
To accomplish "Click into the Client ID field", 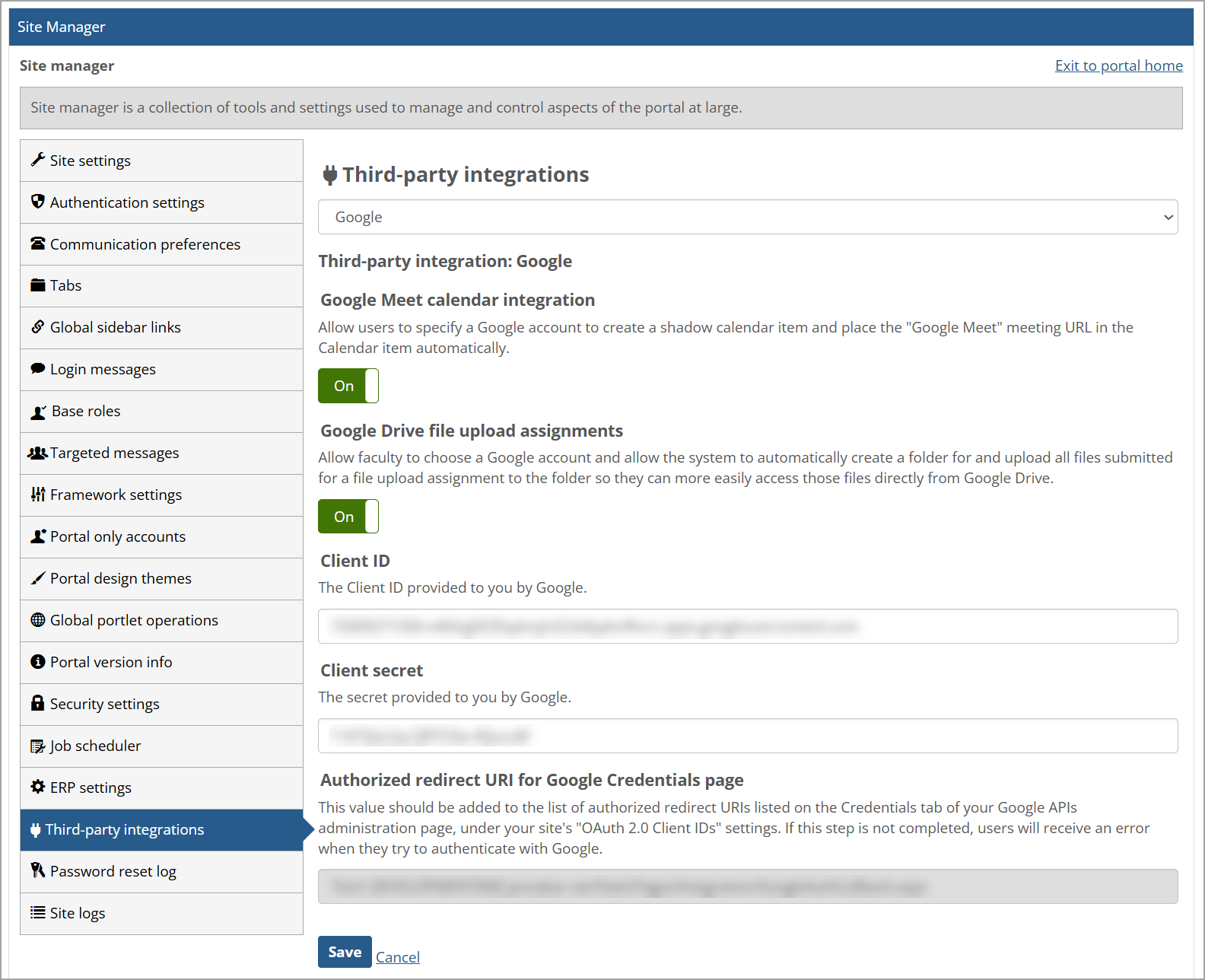I will [748, 626].
